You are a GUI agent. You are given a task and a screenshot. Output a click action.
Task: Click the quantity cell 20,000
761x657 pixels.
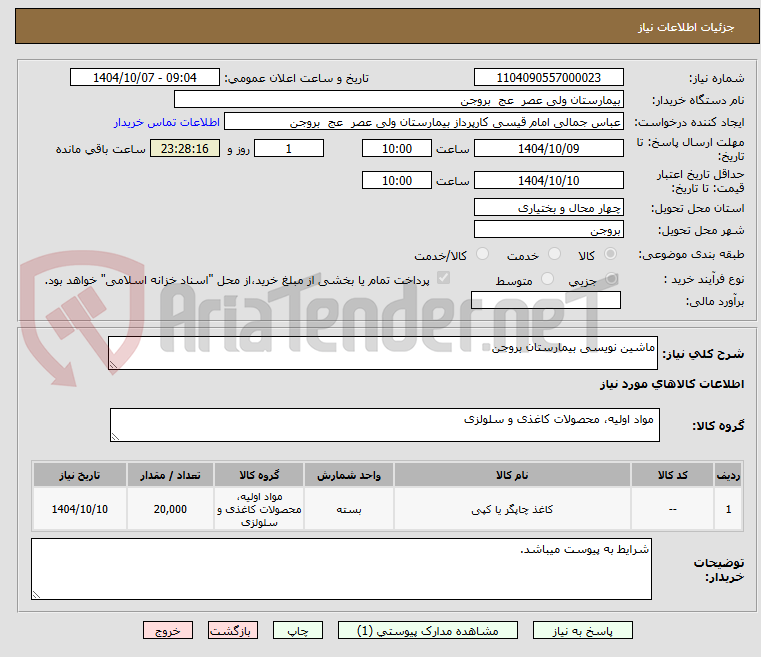[170, 509]
